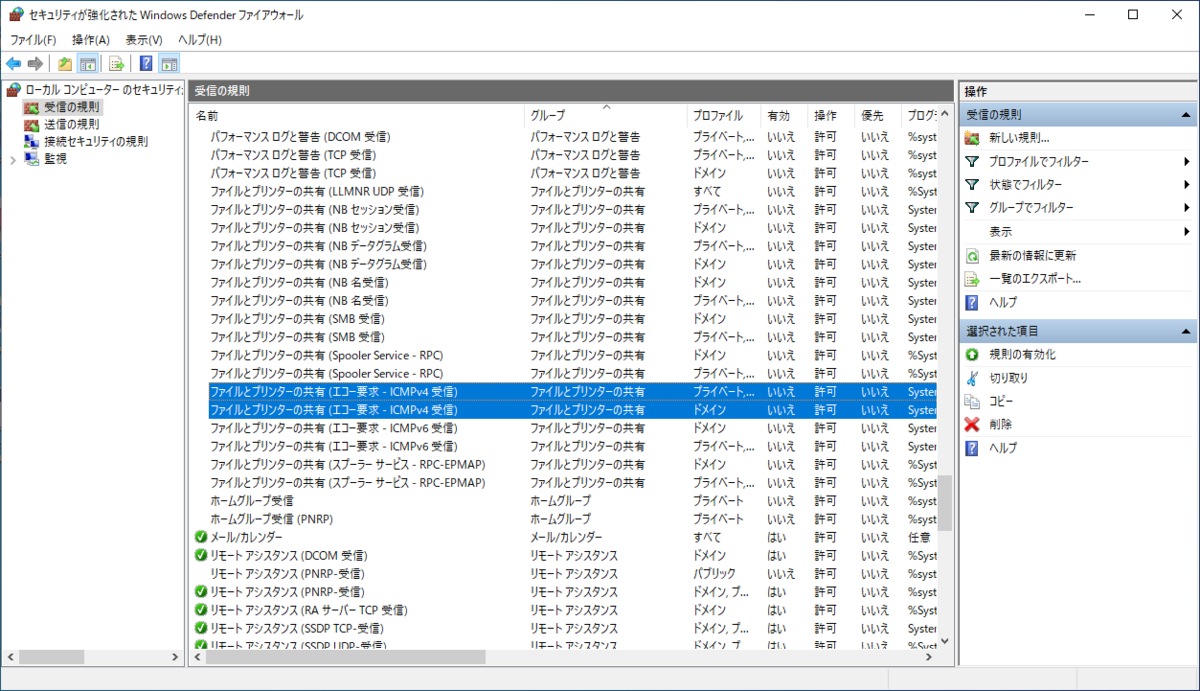Screen dimensions: 1200x691
Task: Click the 新しい規則... action link
Action: pyautogui.click(x=1019, y=138)
